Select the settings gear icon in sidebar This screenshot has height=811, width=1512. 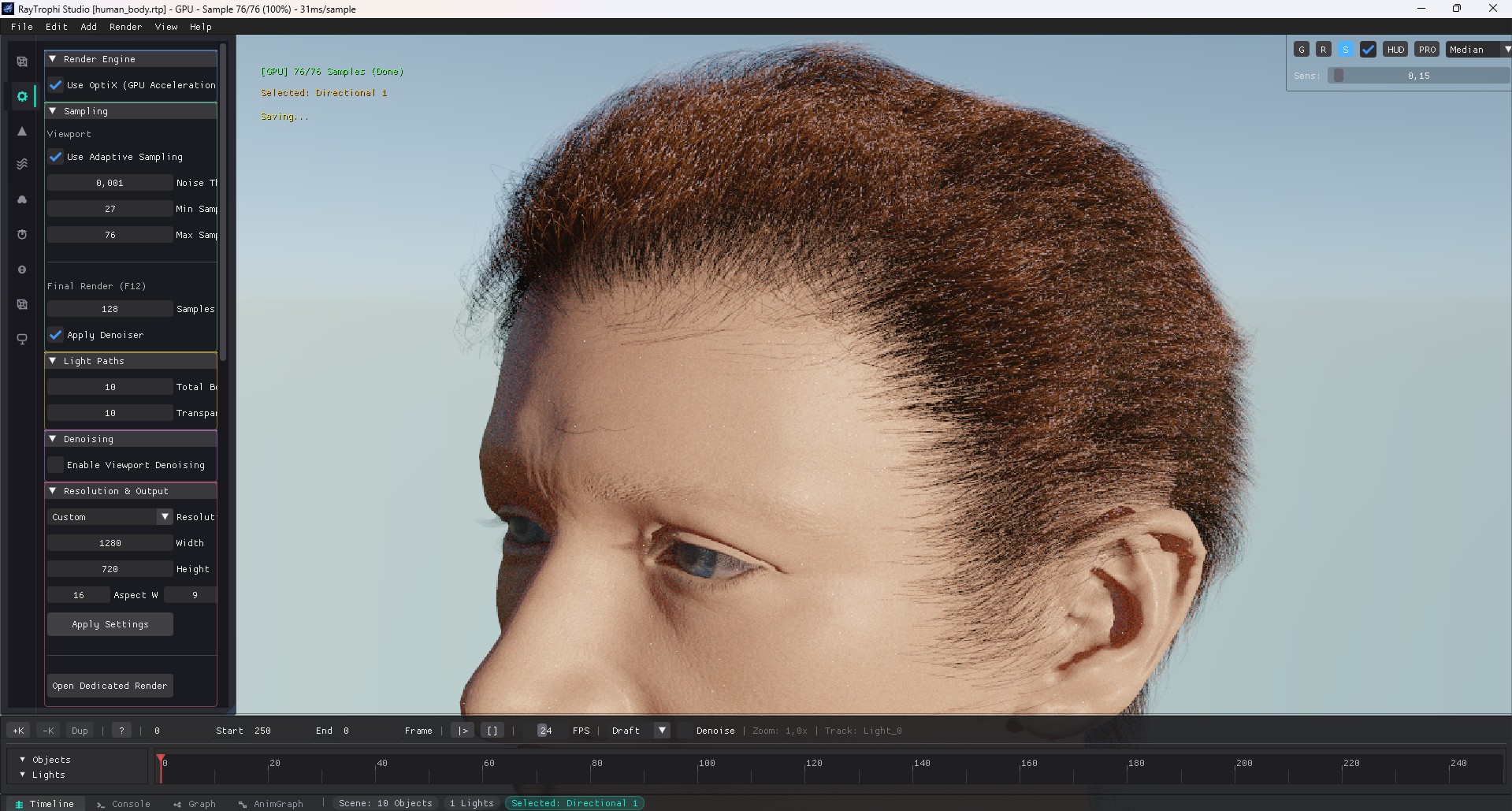pos(22,96)
